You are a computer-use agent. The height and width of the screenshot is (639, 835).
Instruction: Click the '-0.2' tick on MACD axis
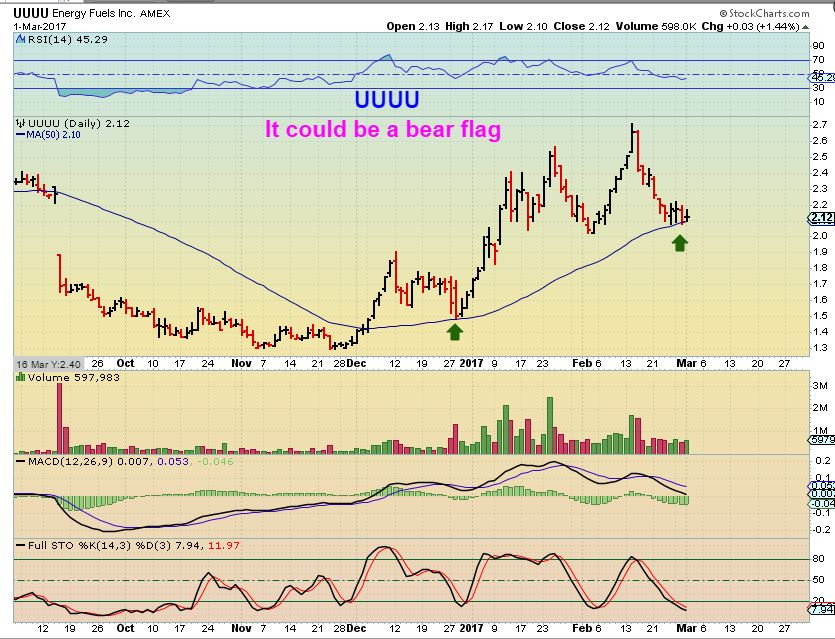pyautogui.click(x=821, y=529)
